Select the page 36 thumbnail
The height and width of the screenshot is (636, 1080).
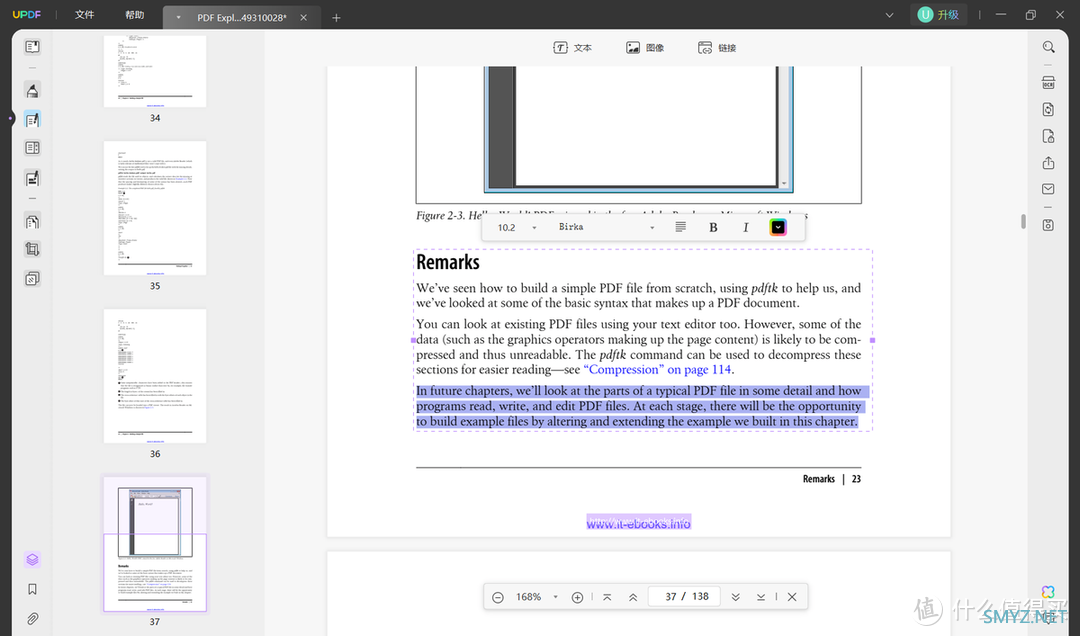tap(155, 376)
